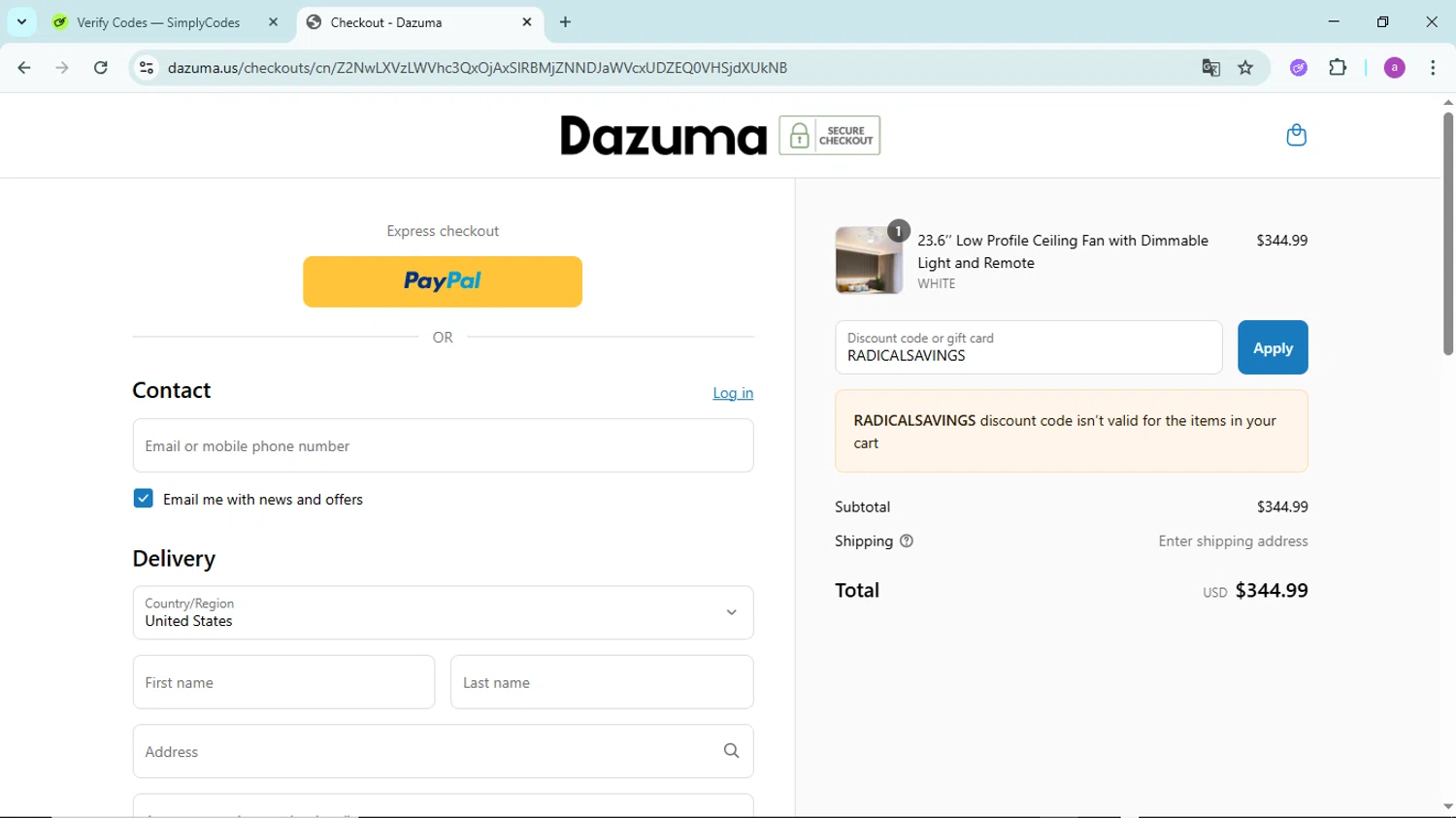Click the Log in link

click(733, 393)
